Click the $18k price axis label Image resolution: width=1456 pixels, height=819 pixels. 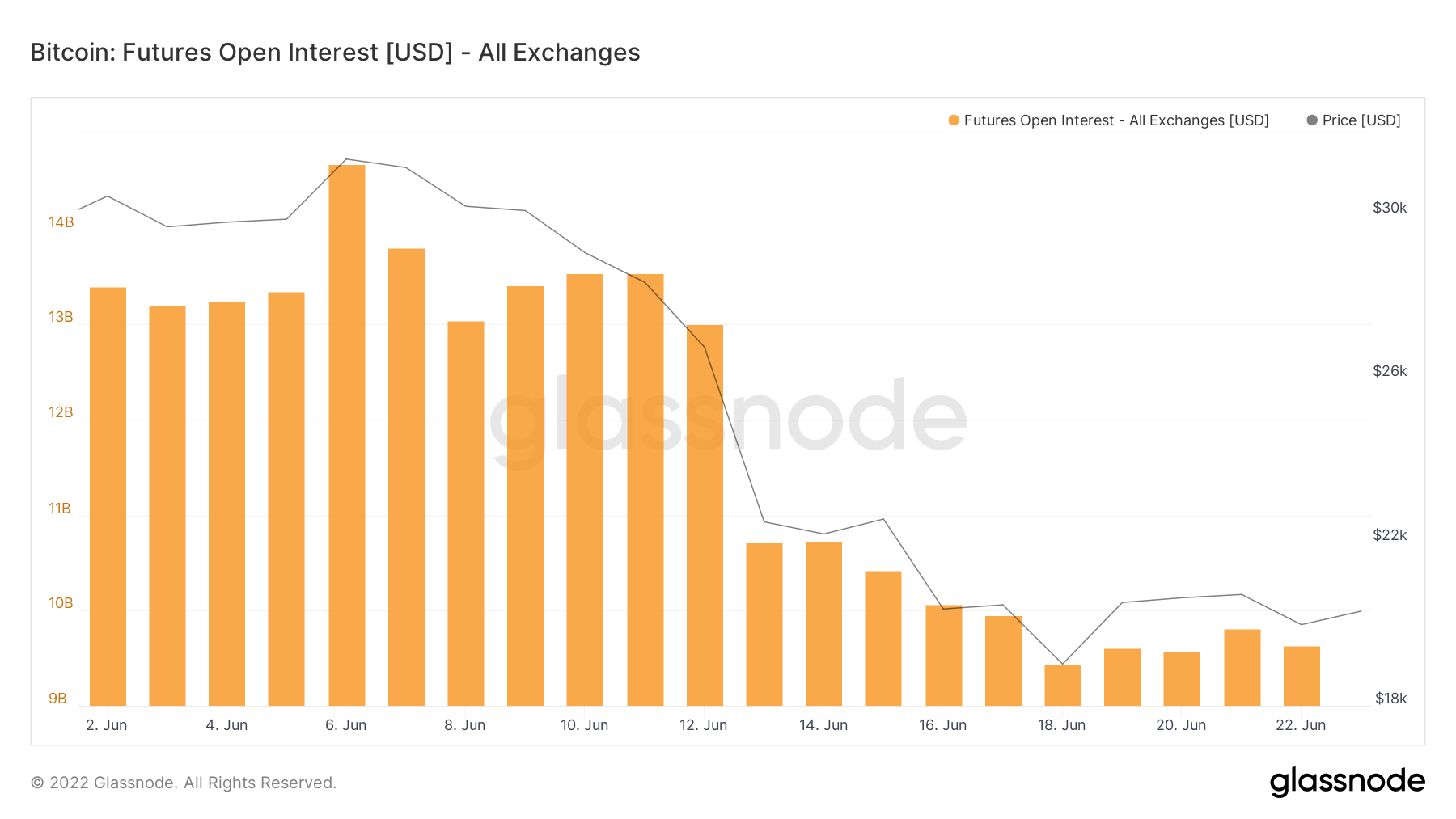1390,699
